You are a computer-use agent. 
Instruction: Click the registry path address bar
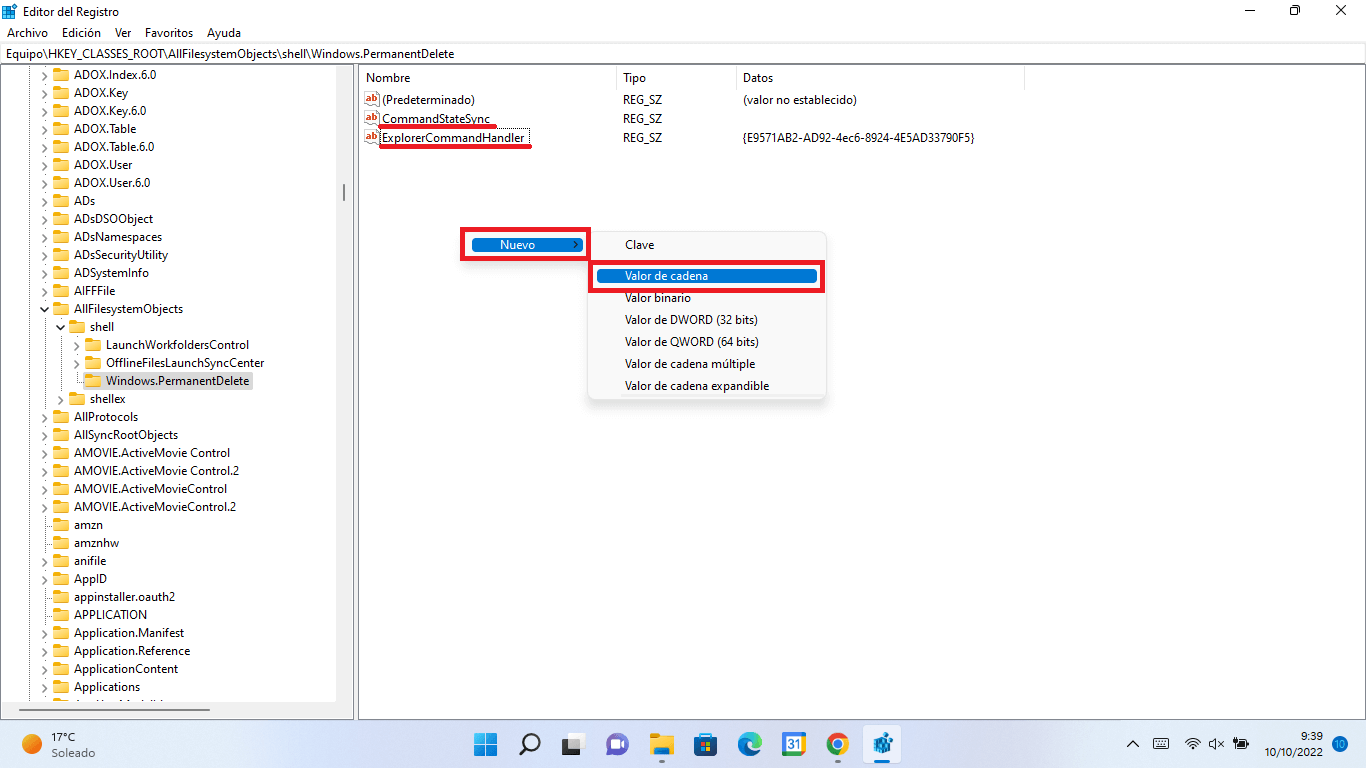[x=683, y=54]
